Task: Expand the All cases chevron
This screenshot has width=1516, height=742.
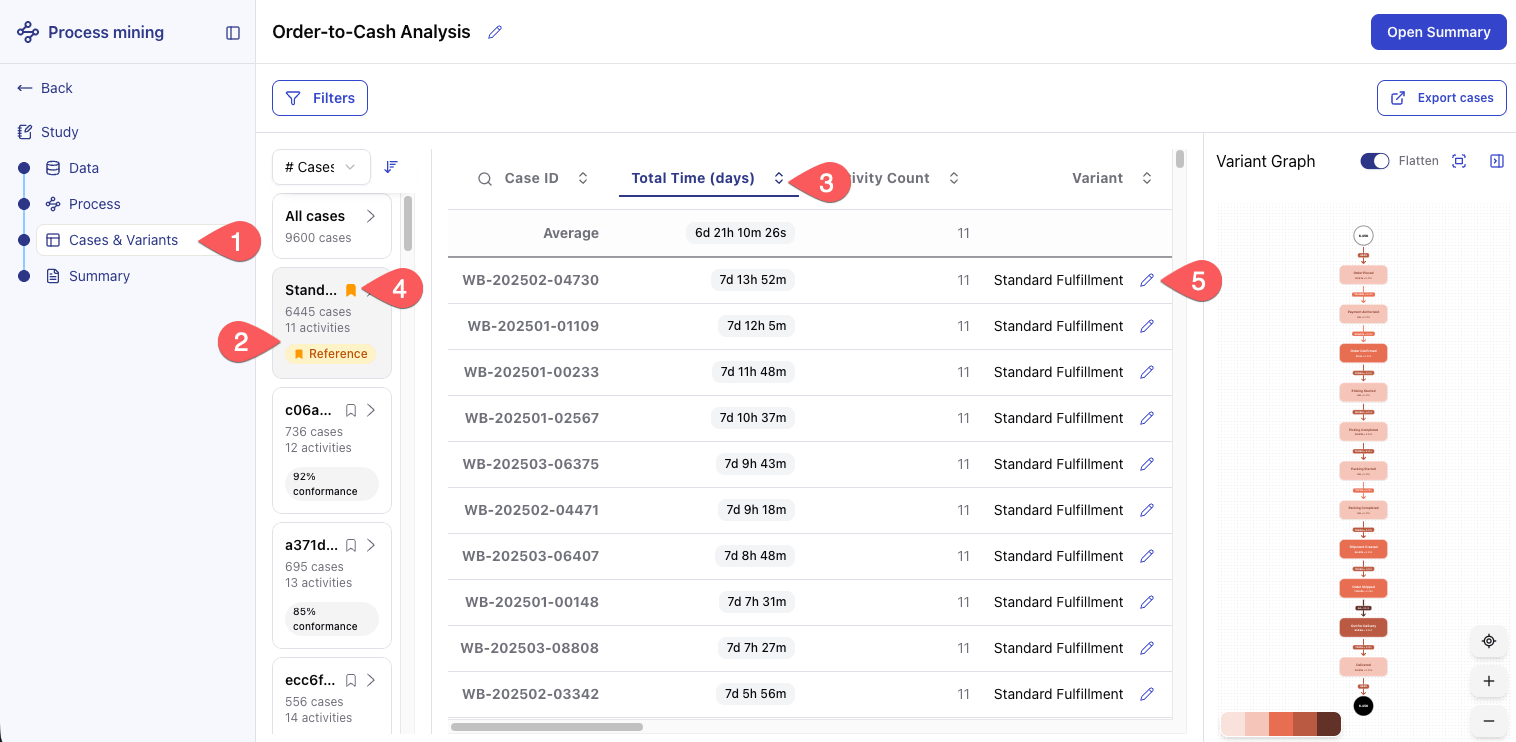Action: (x=371, y=216)
